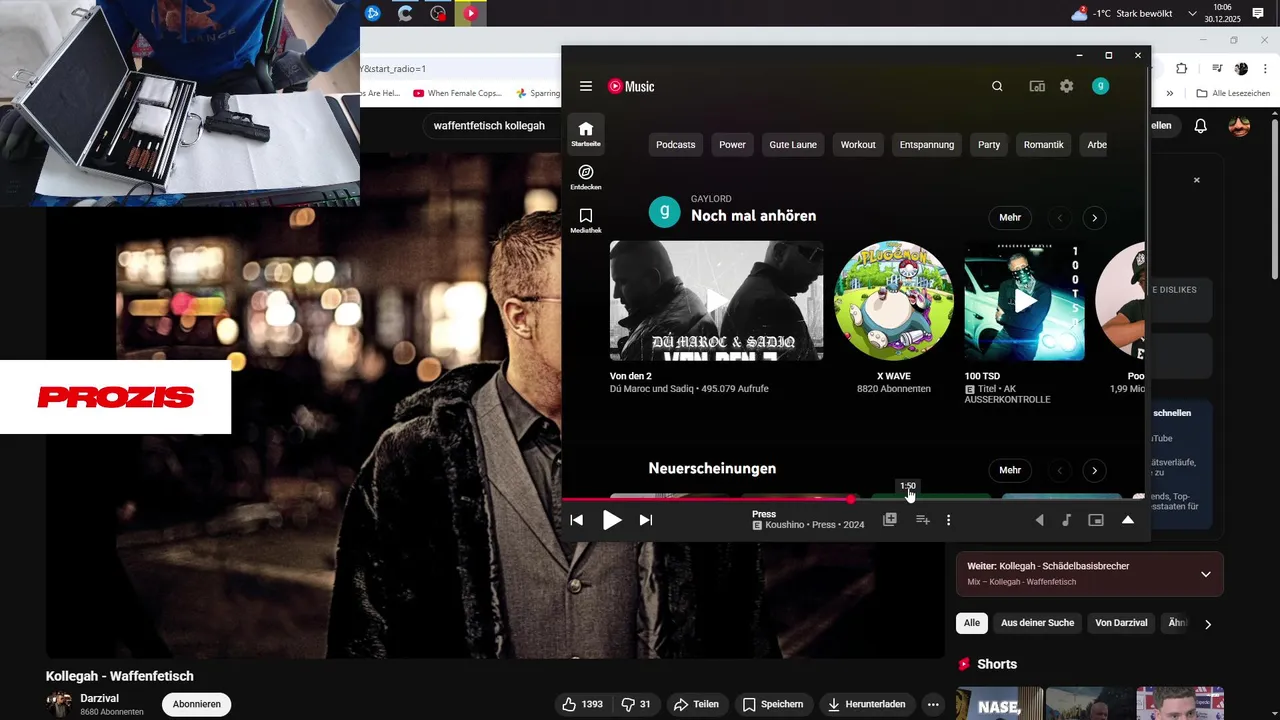Screen dimensions: 1280x720
Task: Click Mehr next to Noch mal anhören
Action: [x=1010, y=218]
